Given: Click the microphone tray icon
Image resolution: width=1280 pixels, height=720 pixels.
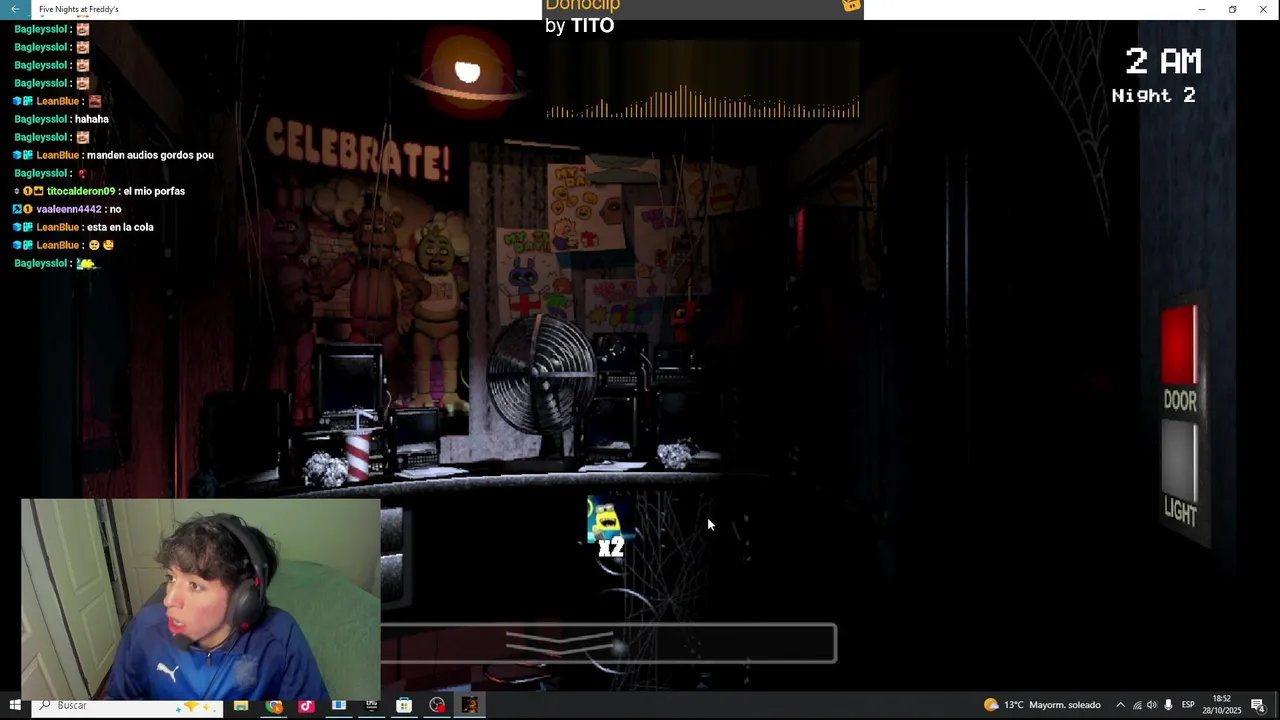Looking at the screenshot, I should 1168,705.
